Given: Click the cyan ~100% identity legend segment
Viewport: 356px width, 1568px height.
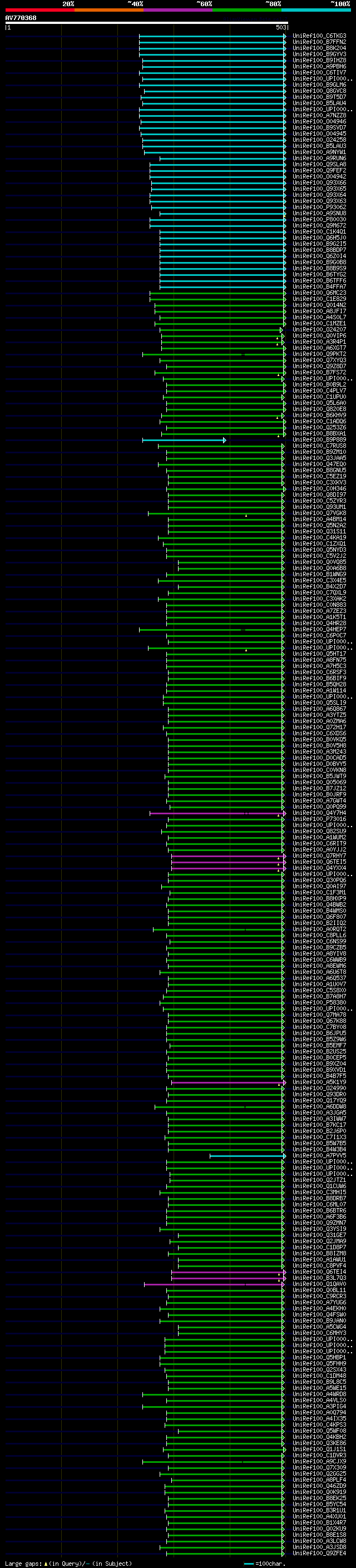Looking at the screenshot, I should [x=317, y=10].
